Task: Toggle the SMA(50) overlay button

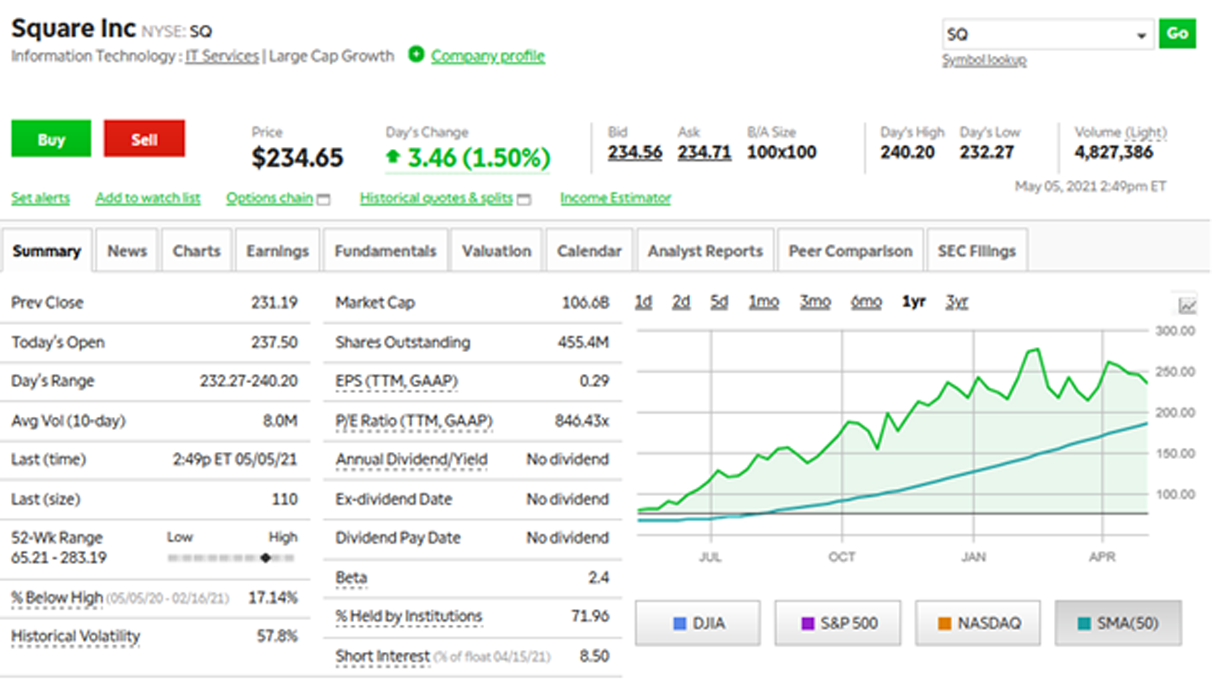Action: [1118, 623]
